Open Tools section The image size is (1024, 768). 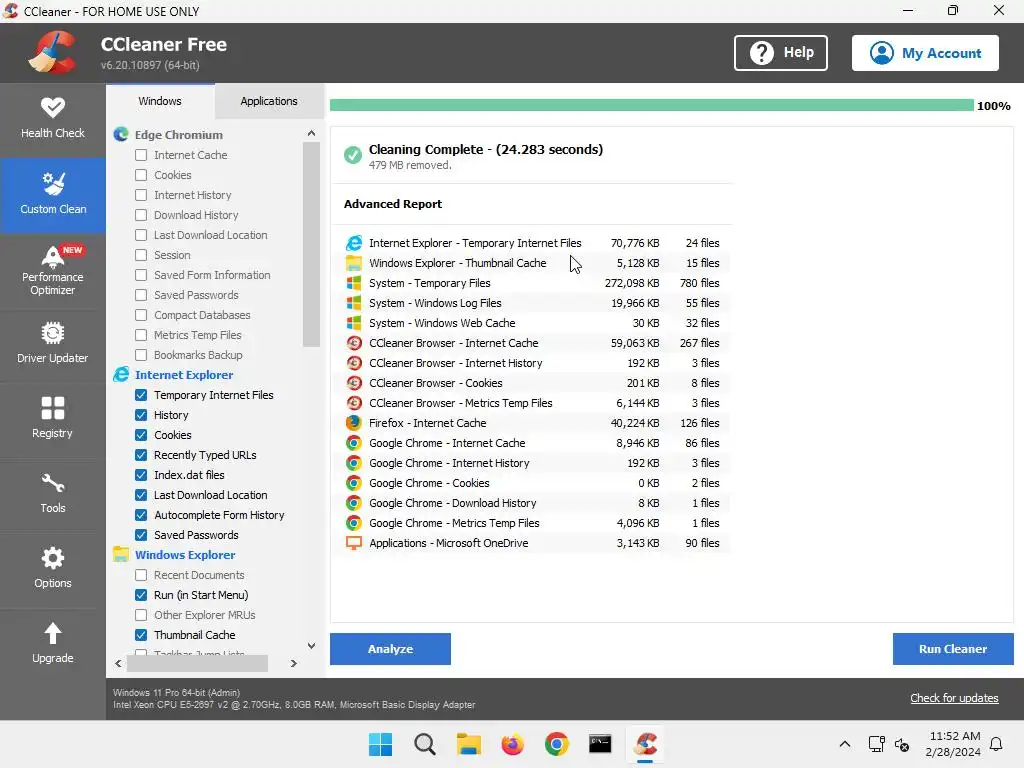point(52,494)
